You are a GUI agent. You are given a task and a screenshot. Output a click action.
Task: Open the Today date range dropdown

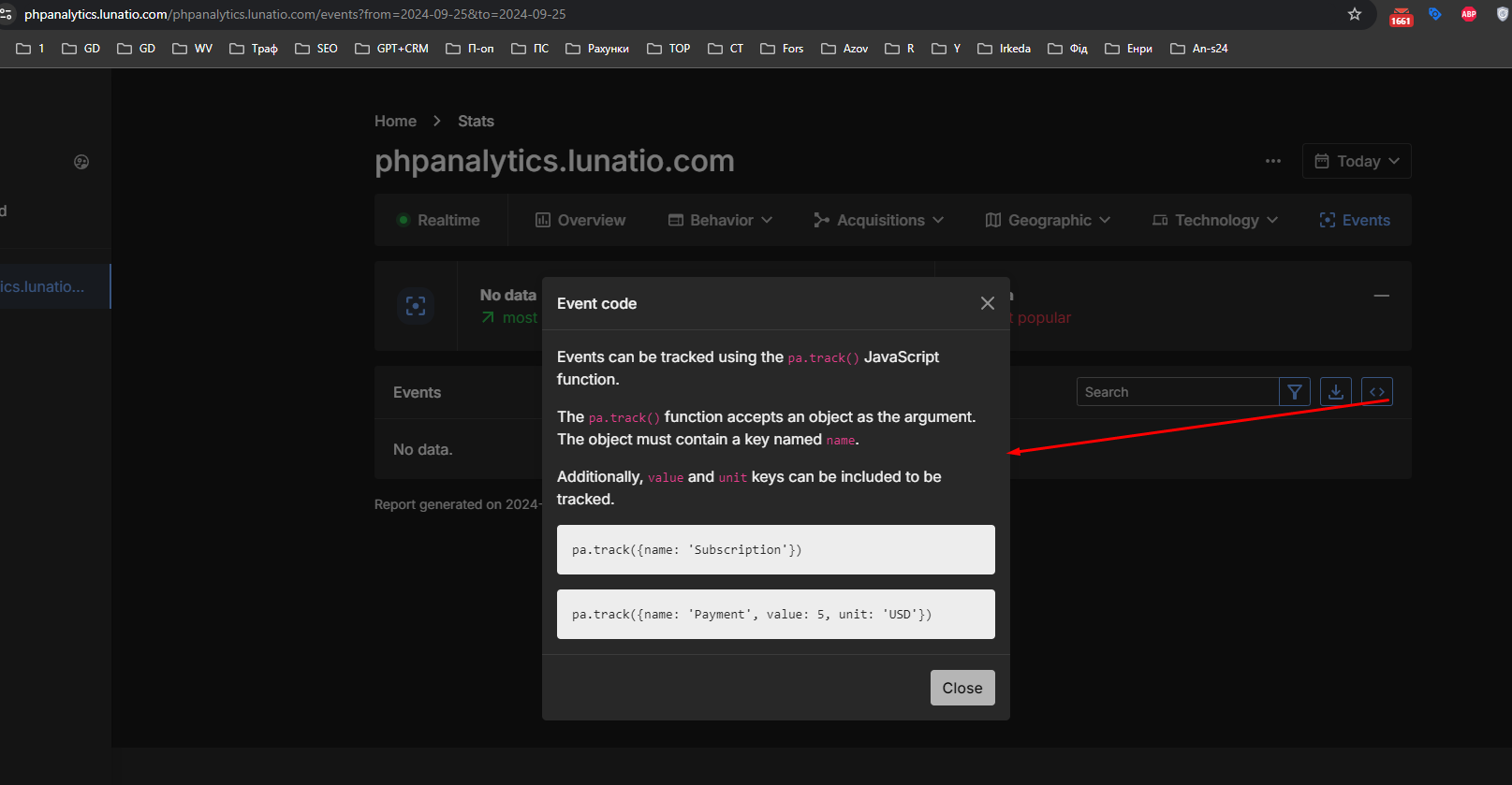point(1356,161)
